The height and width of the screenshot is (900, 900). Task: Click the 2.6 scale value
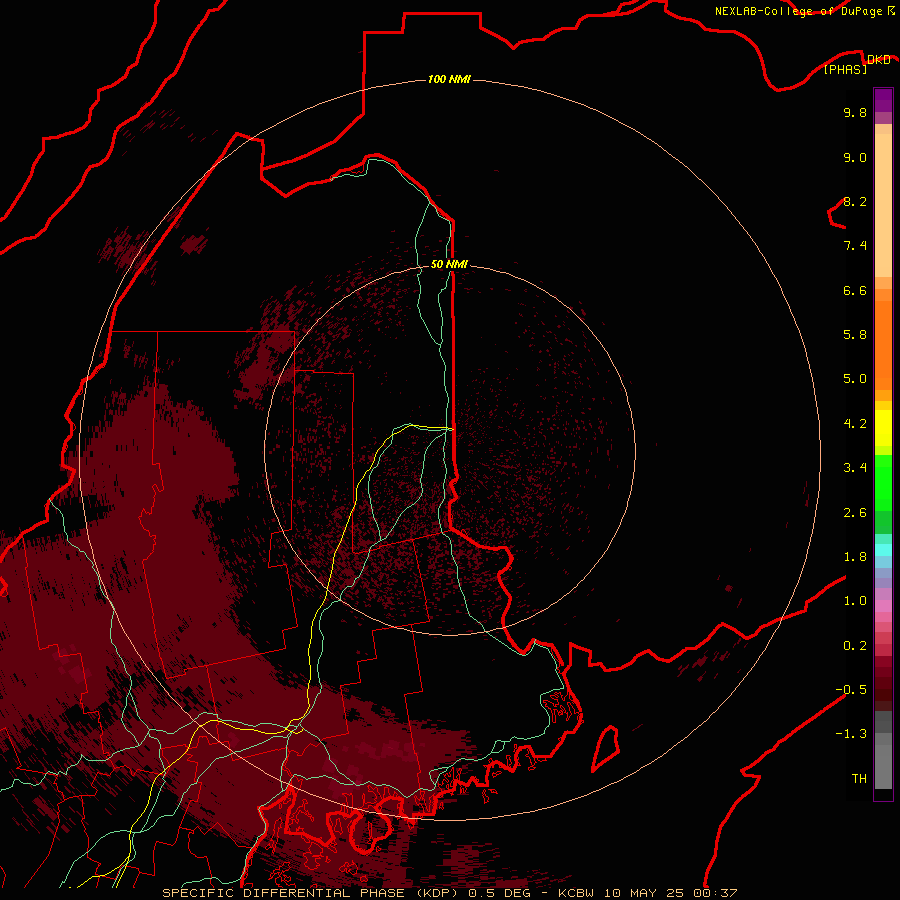(x=855, y=513)
